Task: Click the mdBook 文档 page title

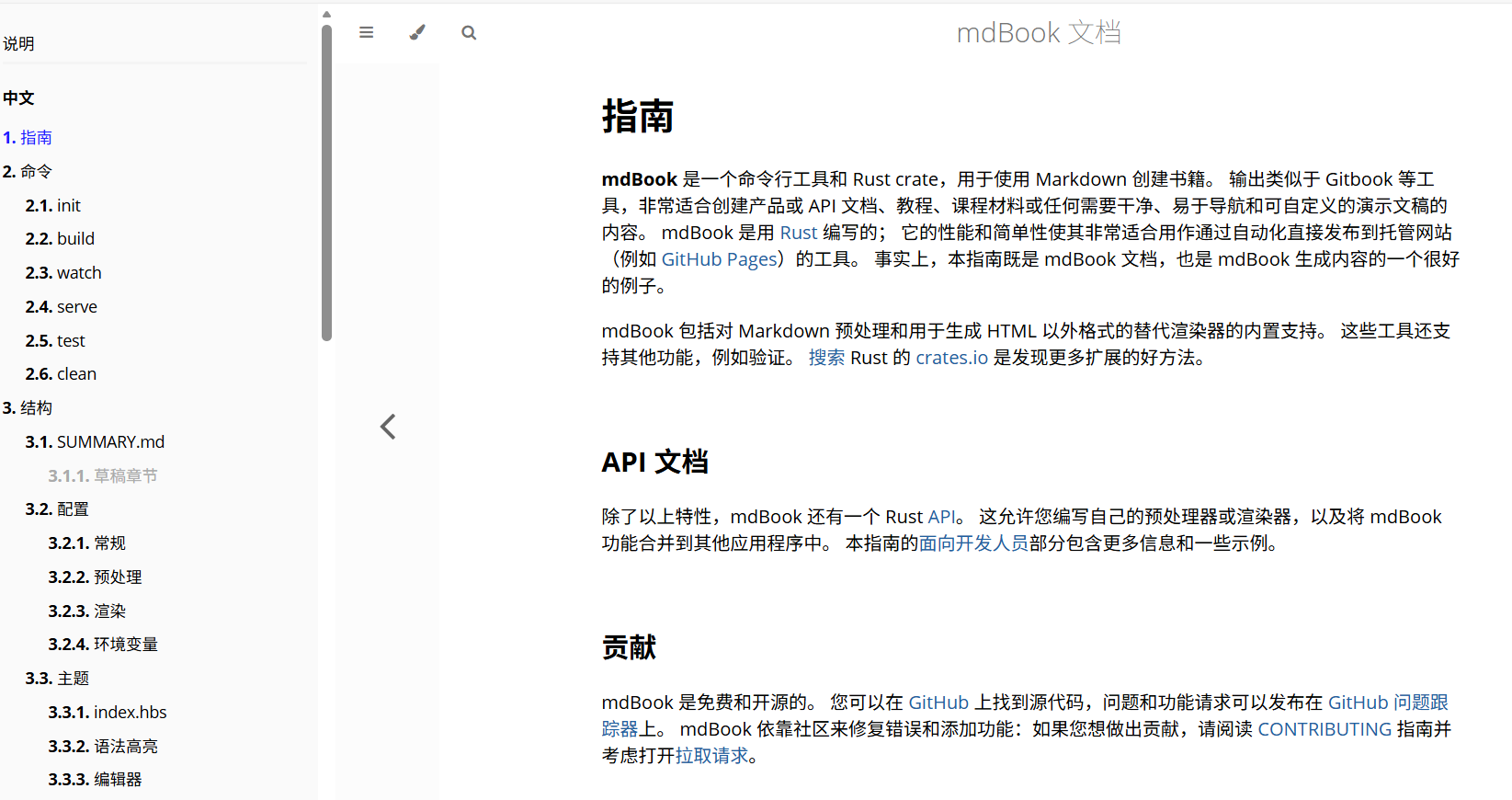Action: [1039, 33]
